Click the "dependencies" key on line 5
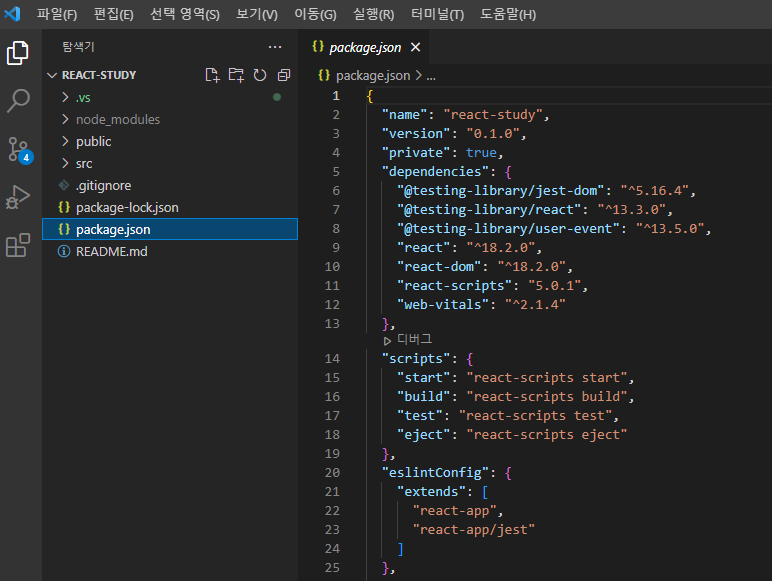 tap(435, 171)
